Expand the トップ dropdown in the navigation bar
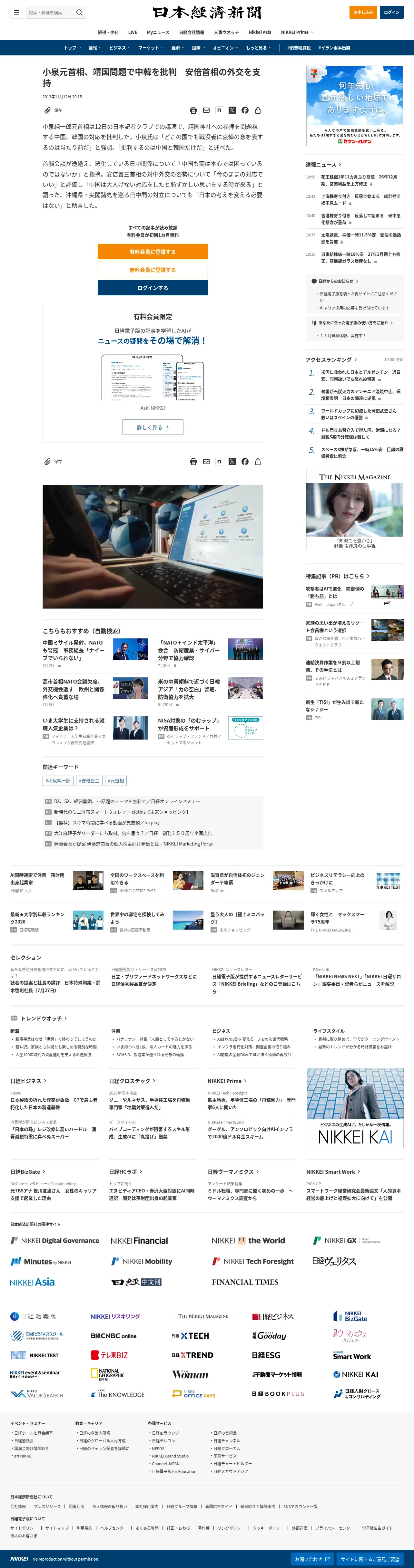Image resolution: width=414 pixels, height=1568 pixels. tap(73, 47)
